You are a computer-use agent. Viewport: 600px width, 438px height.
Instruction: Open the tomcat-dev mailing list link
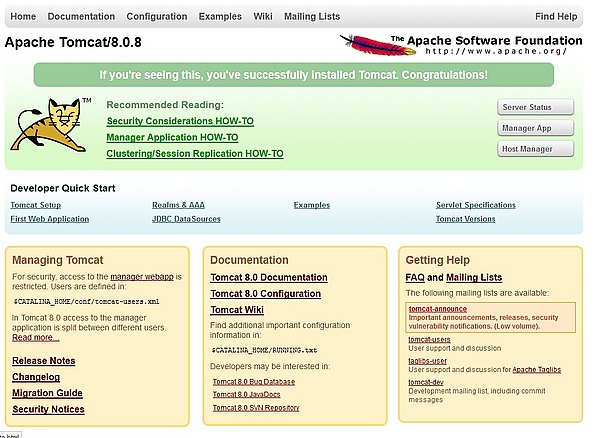click(x=426, y=382)
